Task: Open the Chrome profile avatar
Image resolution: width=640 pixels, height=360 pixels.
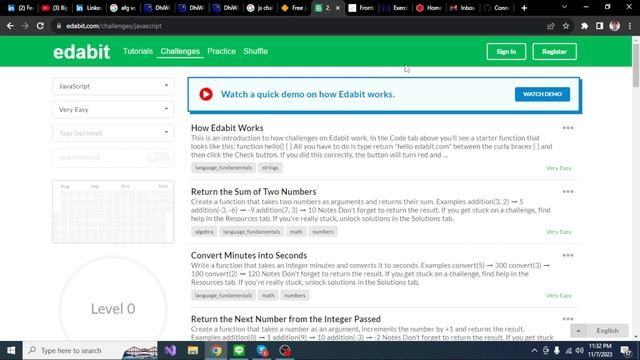Action: [614, 26]
